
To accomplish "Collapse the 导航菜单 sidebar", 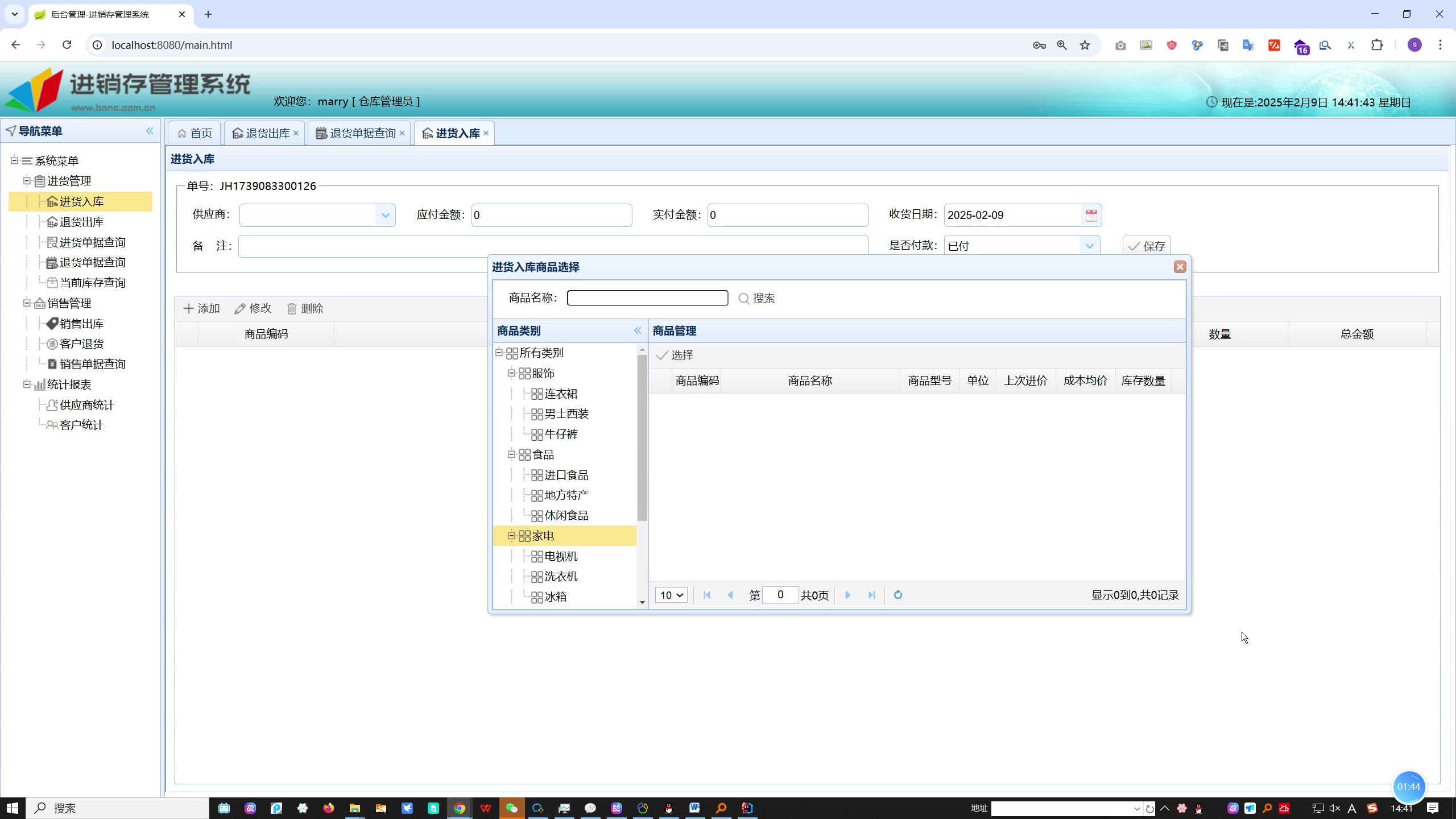I will click(x=150, y=131).
